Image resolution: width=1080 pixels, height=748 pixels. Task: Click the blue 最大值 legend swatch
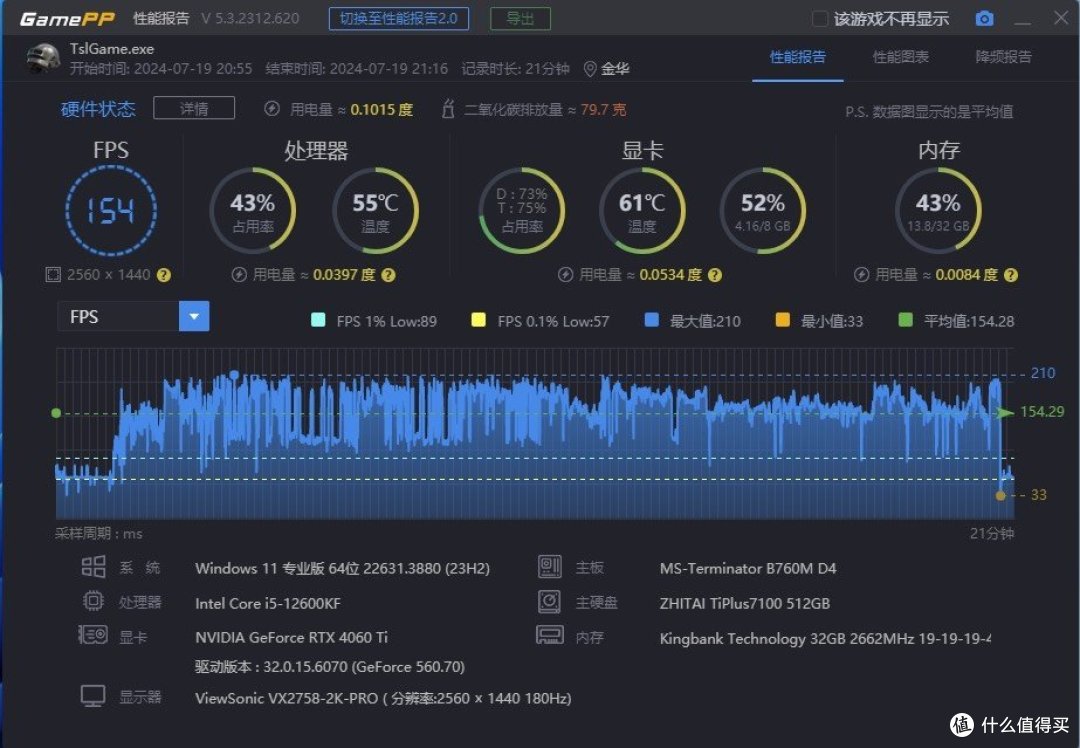tap(652, 320)
